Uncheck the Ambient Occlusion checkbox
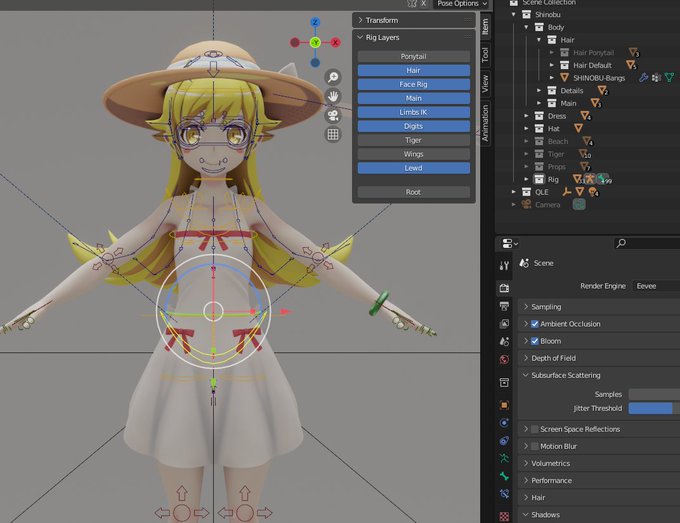This screenshot has width=680, height=523. [x=535, y=324]
